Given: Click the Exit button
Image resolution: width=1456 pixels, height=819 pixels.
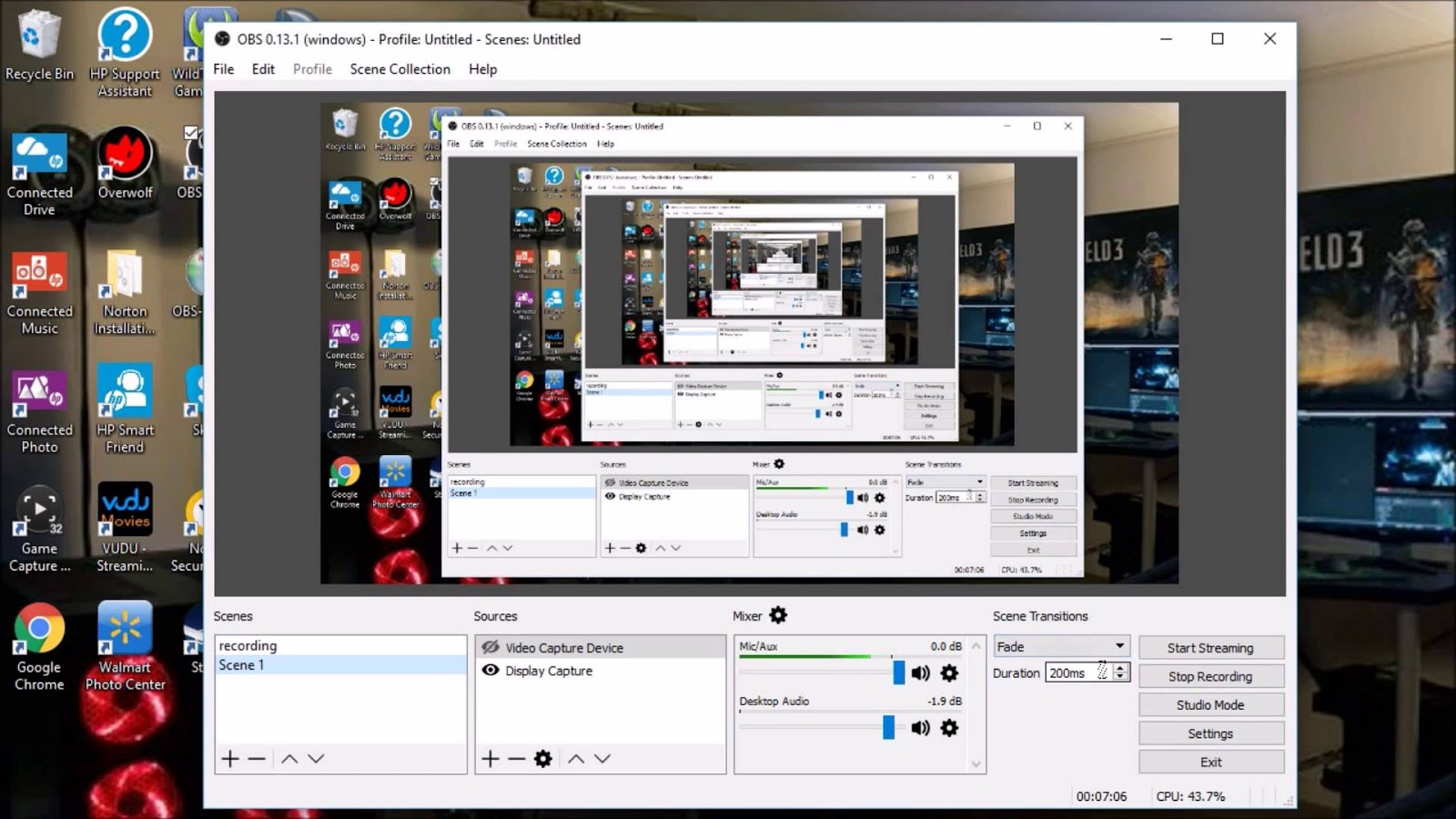Looking at the screenshot, I should [1211, 763].
